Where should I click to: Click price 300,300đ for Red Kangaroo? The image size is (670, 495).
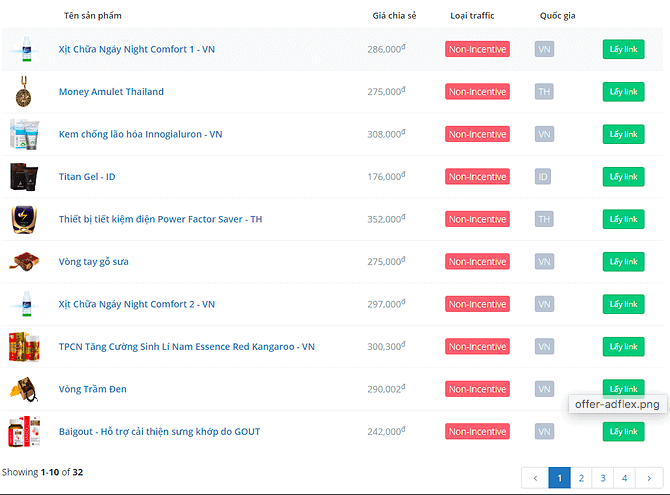coord(386,346)
